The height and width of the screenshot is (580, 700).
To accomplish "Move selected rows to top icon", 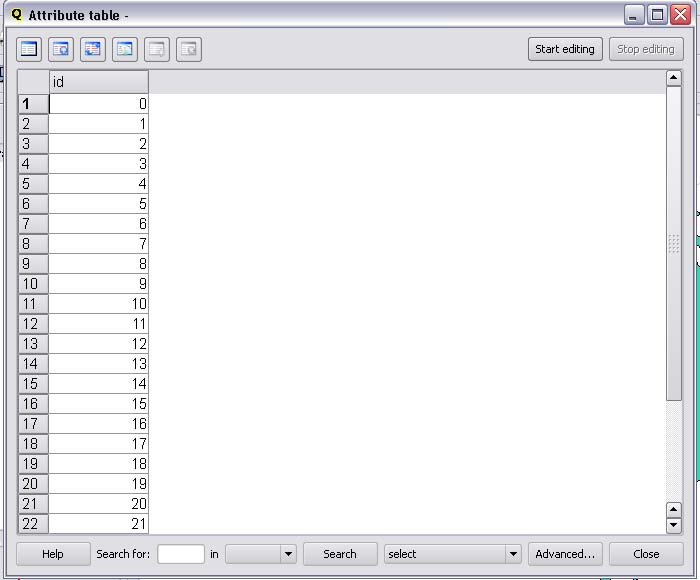I will [61, 49].
